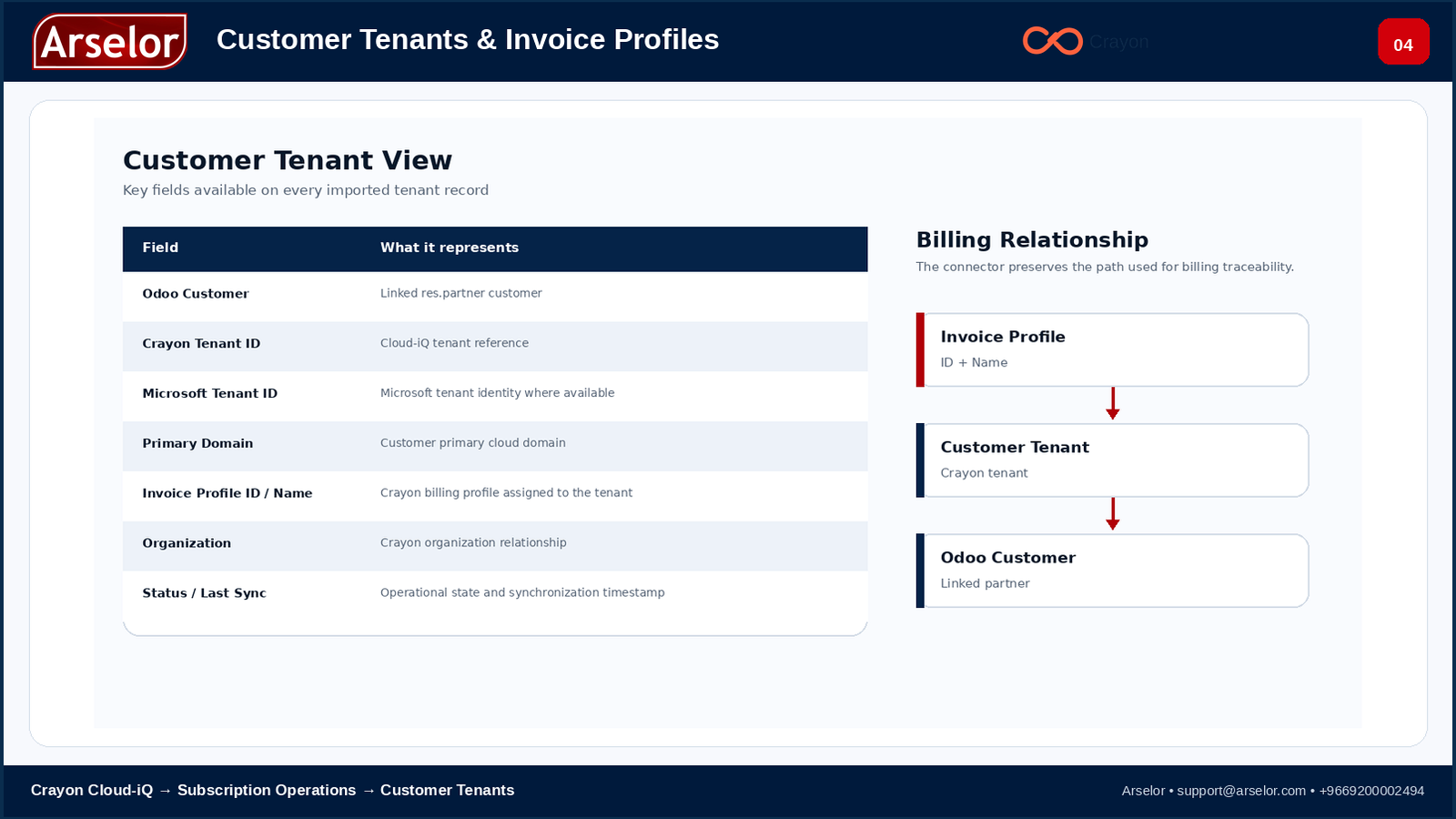Image resolution: width=1456 pixels, height=819 pixels.
Task: Click the Crayon infinity logo icon
Action: tap(1052, 41)
